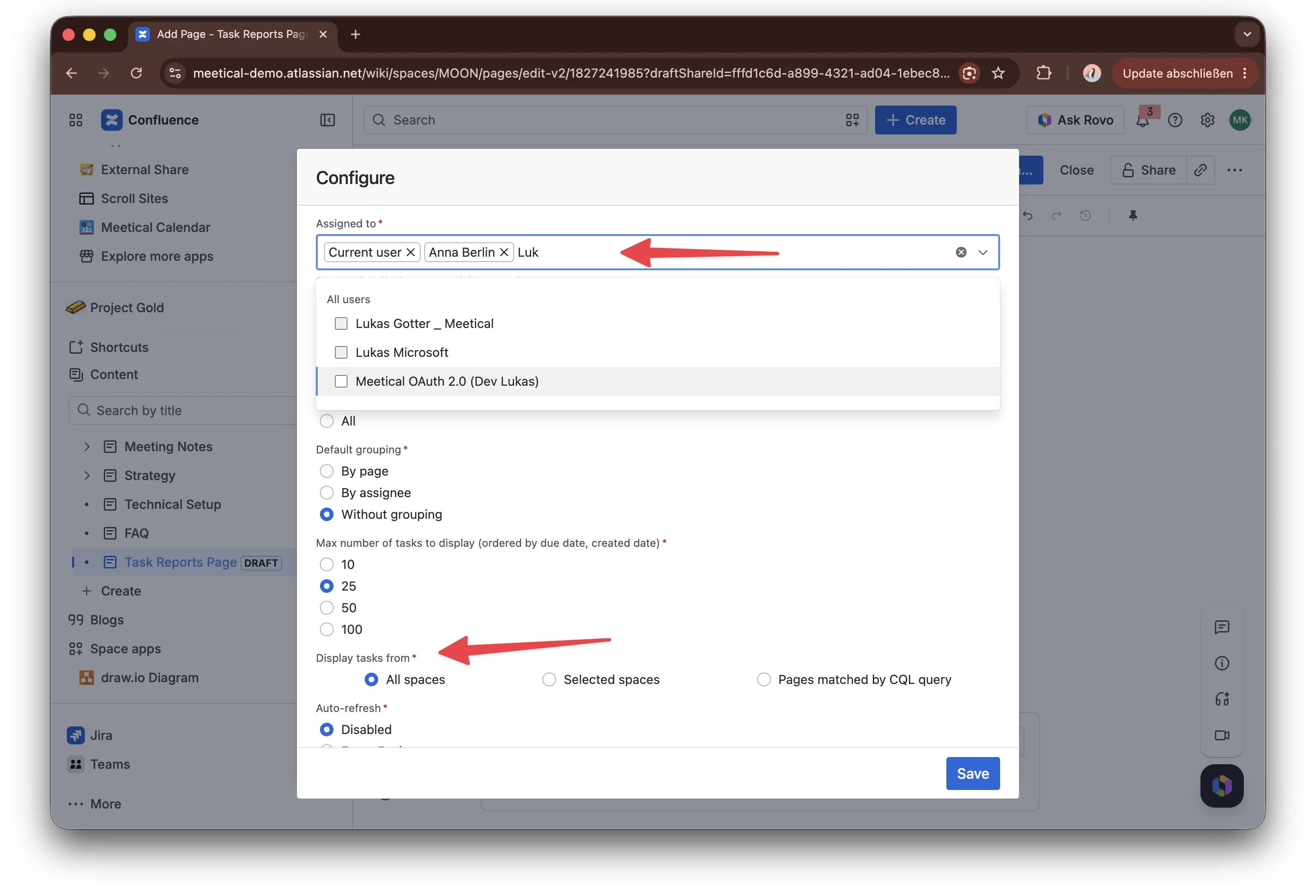Click the search magnifier icon in top bar
The height and width of the screenshot is (896, 1316).
pos(379,120)
